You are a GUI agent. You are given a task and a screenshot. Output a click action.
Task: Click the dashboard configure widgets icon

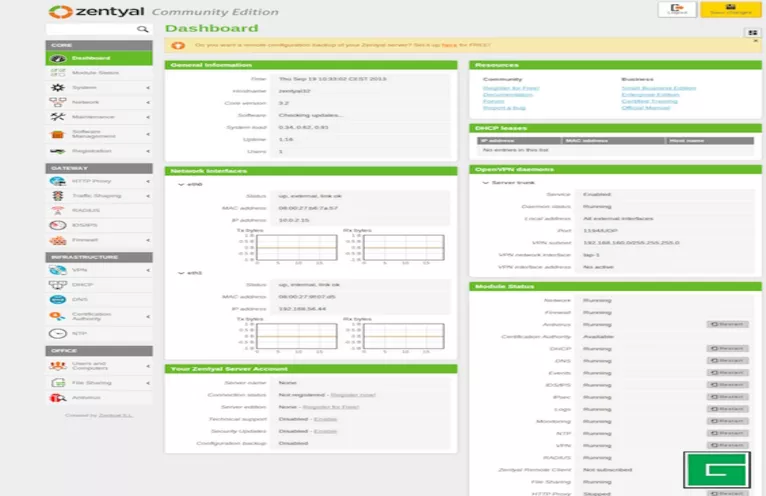(x=751, y=32)
